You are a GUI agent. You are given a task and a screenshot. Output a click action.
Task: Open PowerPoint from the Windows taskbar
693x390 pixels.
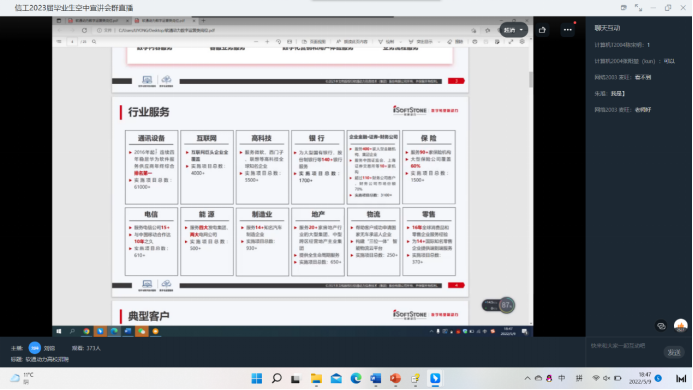coord(395,379)
